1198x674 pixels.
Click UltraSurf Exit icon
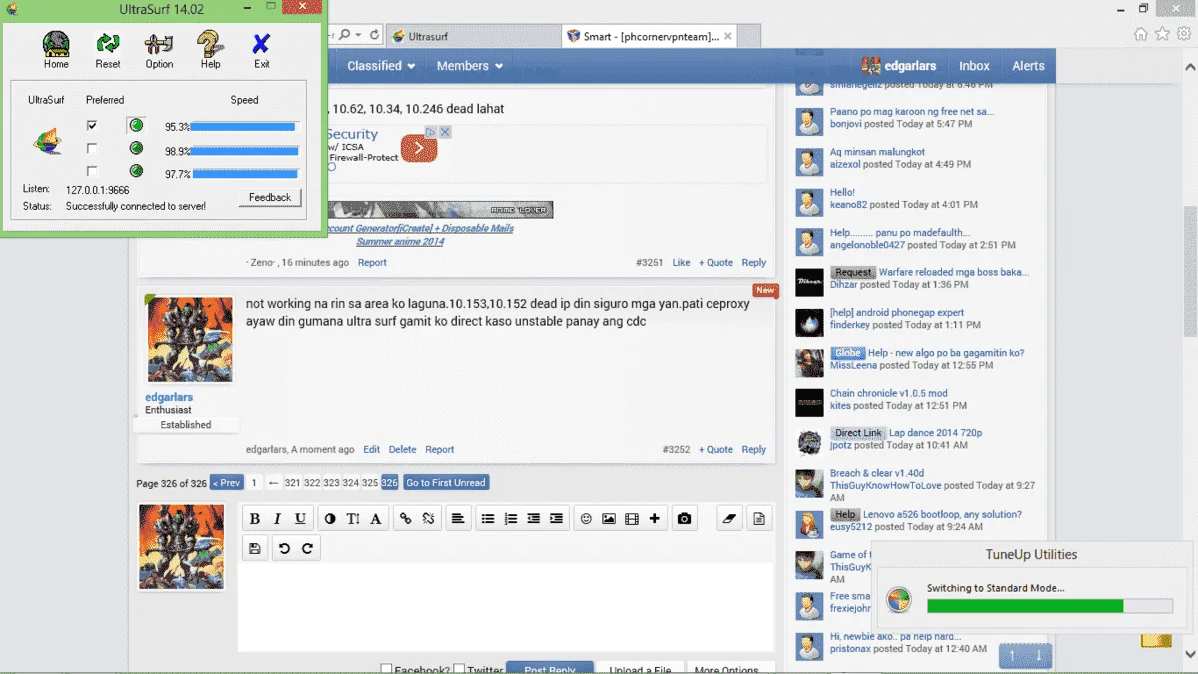click(261, 50)
